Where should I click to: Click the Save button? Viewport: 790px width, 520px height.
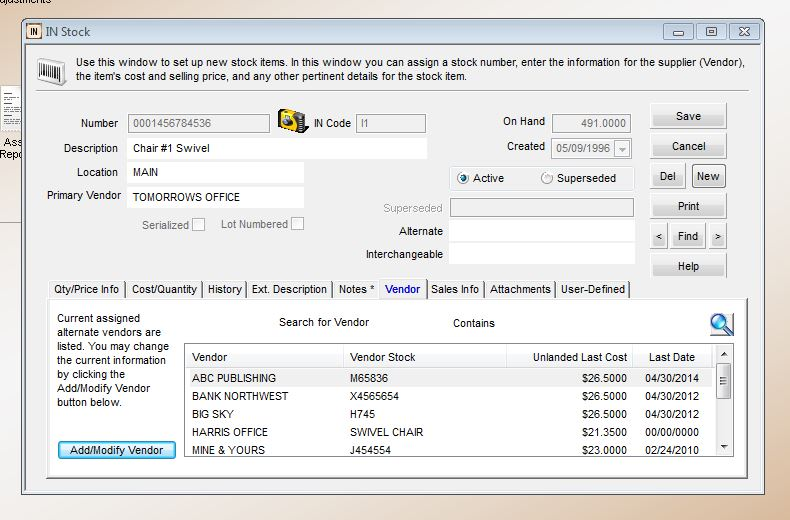tap(688, 116)
